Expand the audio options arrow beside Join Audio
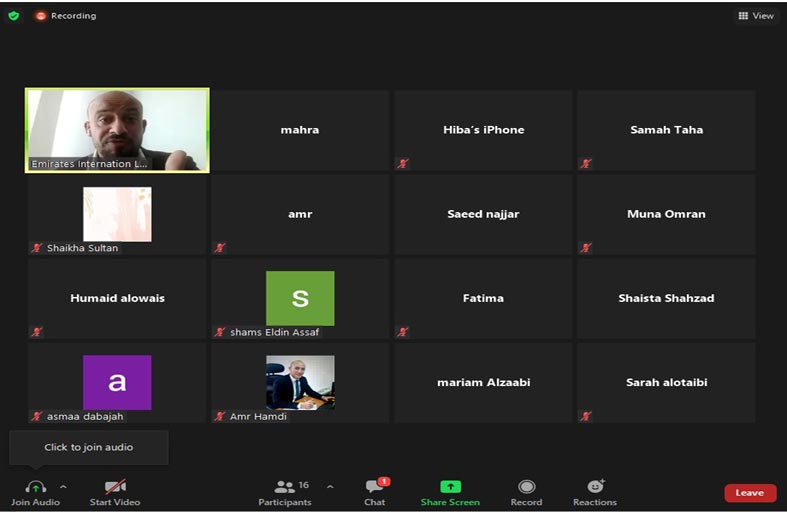The width and height of the screenshot is (787, 512). click(64, 487)
